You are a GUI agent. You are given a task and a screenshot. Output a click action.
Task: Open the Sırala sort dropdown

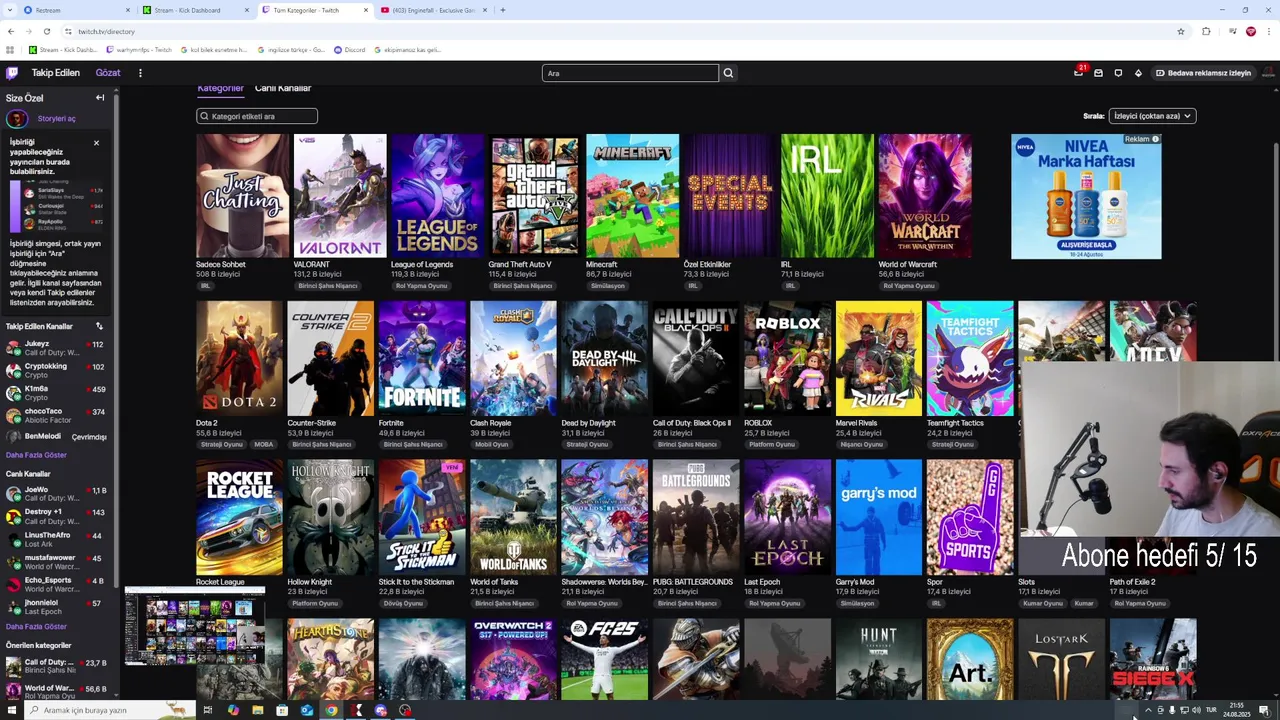1152,116
